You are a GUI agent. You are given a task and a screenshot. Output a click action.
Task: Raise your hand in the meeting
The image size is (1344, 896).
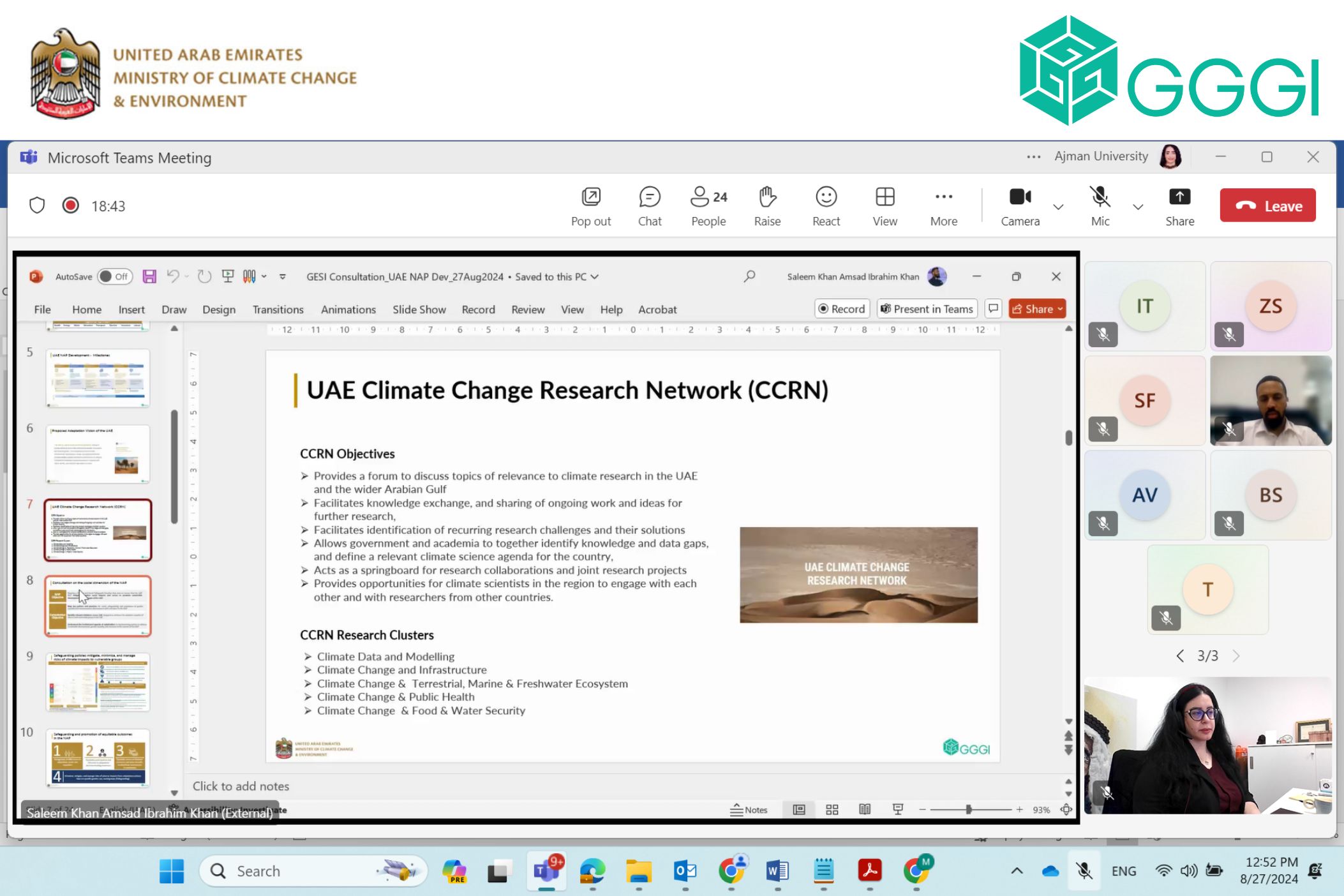click(x=766, y=205)
